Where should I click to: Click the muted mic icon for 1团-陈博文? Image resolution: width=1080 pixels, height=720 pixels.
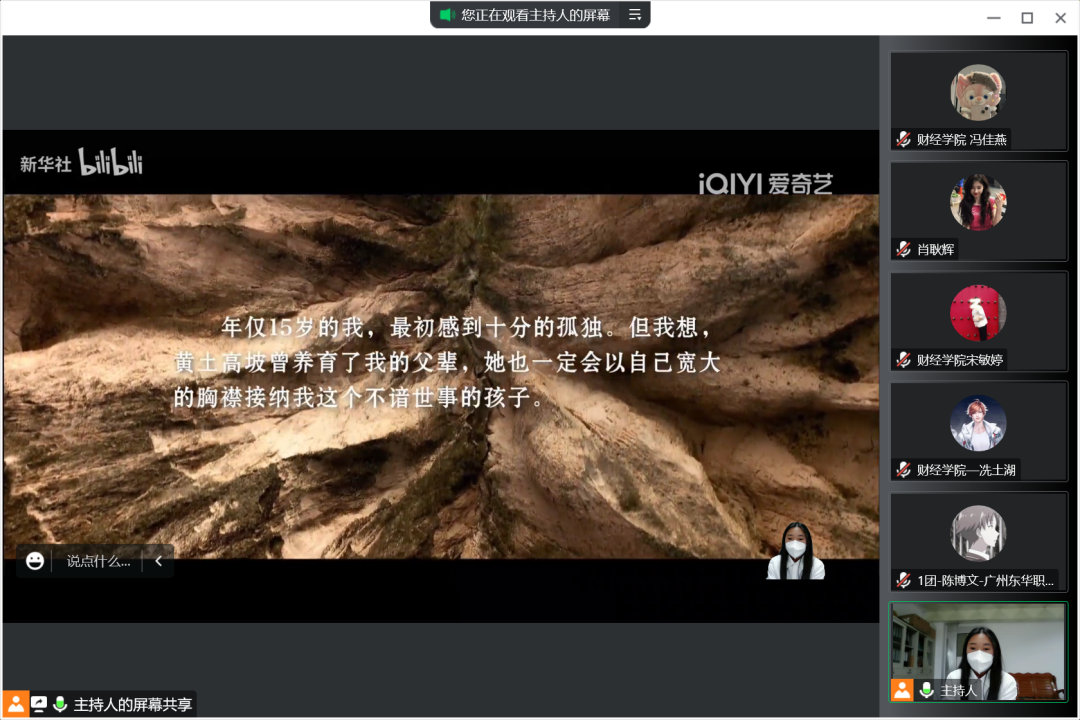(904, 580)
